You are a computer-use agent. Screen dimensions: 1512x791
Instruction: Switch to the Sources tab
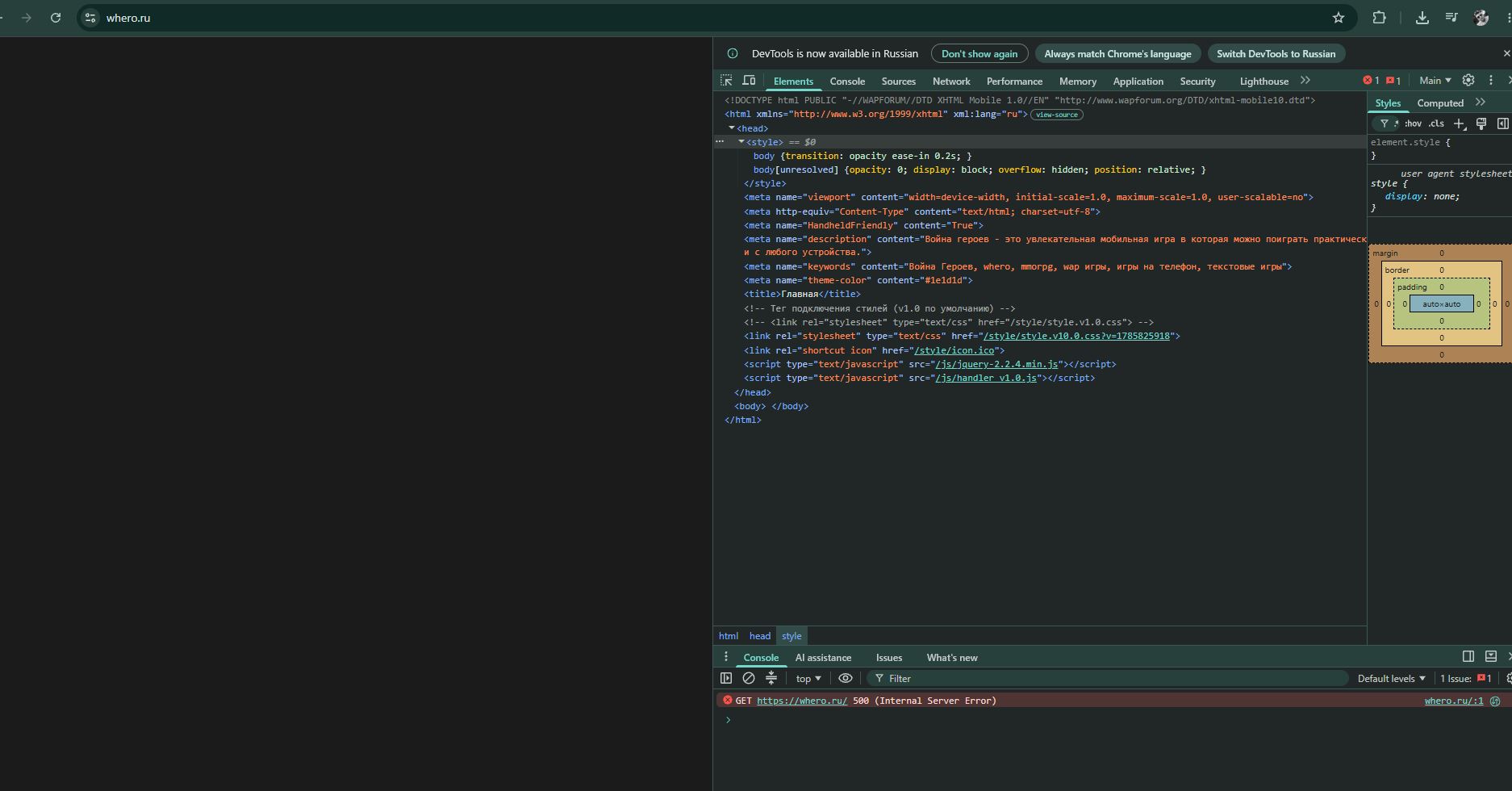coord(898,81)
